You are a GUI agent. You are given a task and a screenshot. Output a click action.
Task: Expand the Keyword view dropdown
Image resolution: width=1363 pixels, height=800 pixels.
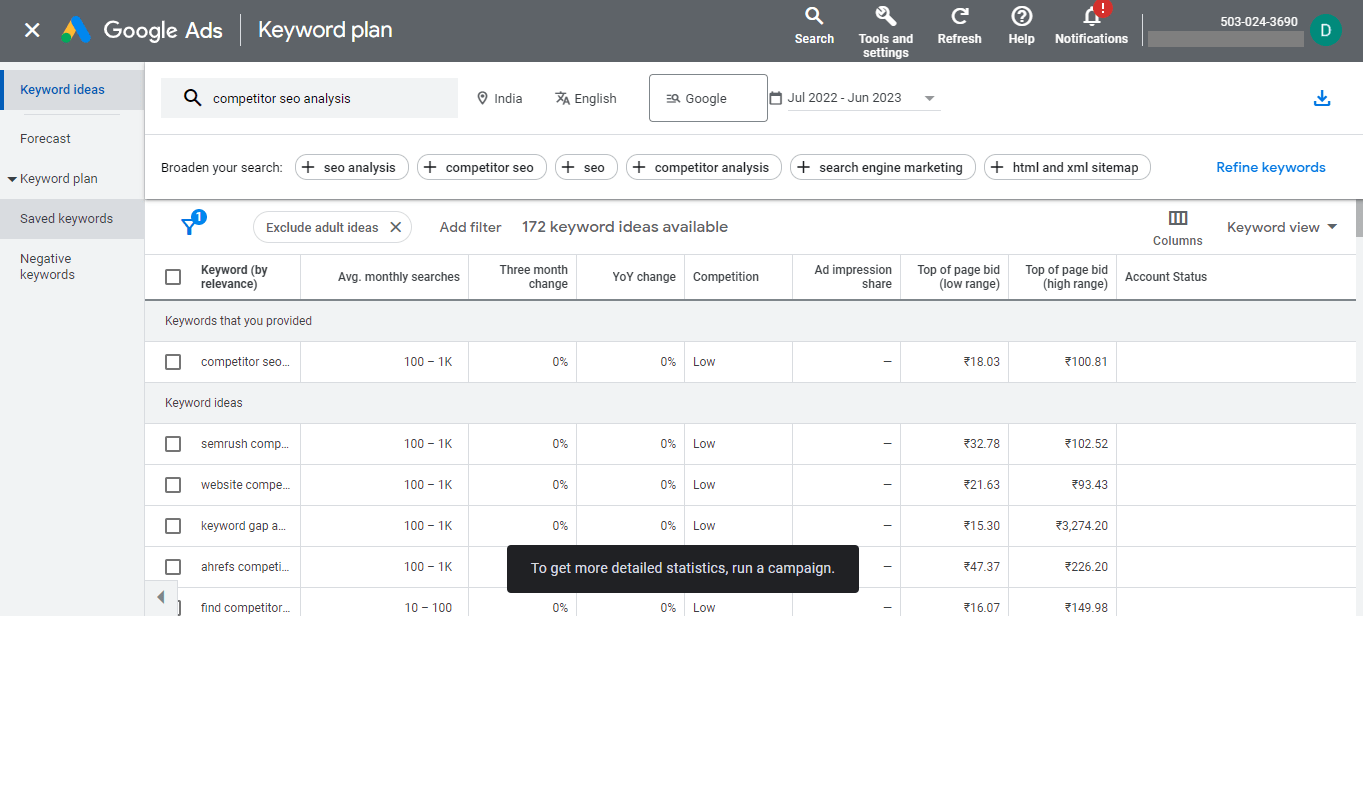tap(1282, 227)
